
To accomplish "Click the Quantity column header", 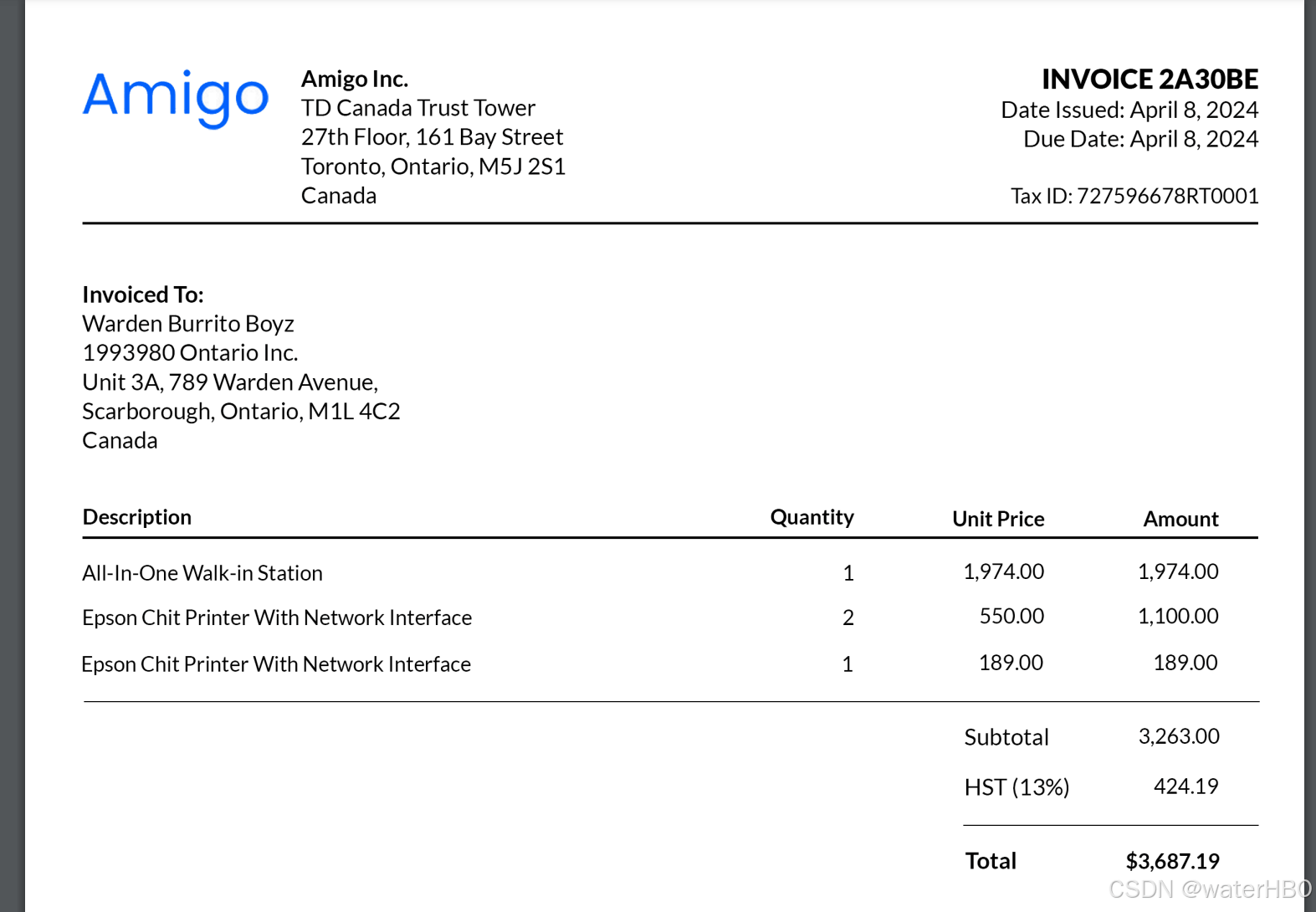I will pos(812,517).
